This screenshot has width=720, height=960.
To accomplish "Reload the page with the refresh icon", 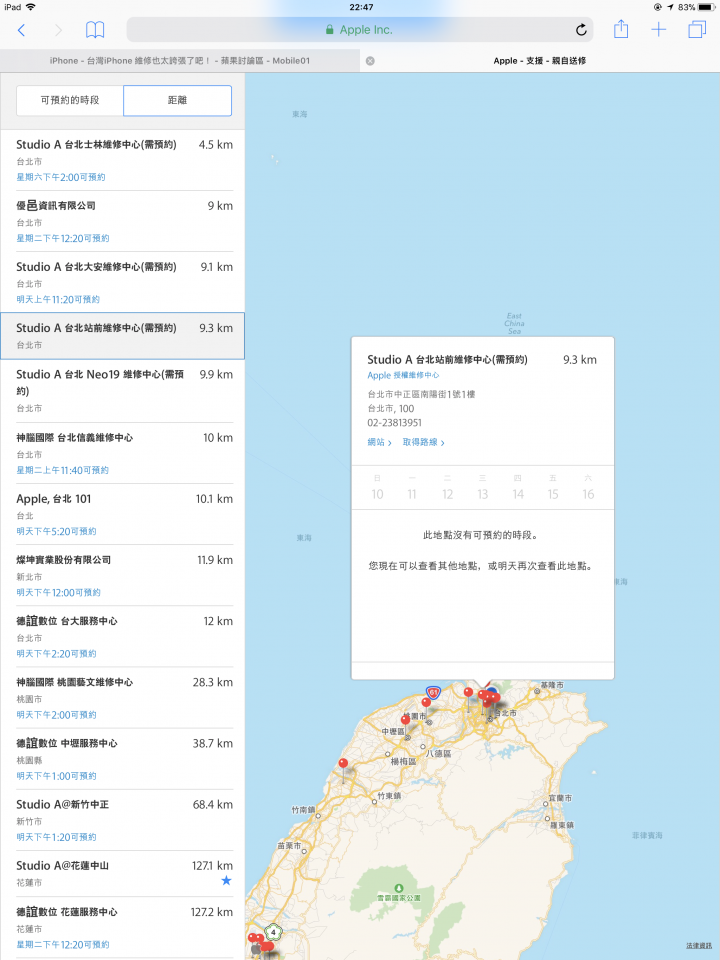I will [x=581, y=29].
